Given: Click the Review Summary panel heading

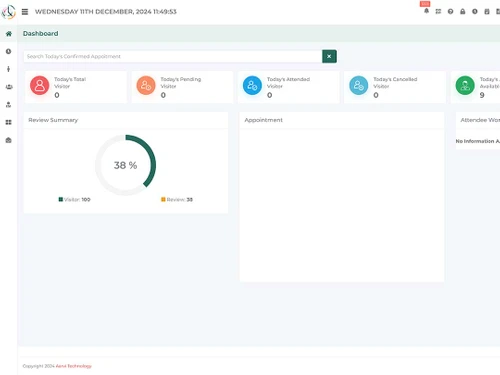Looking at the screenshot, I should [x=53, y=120].
